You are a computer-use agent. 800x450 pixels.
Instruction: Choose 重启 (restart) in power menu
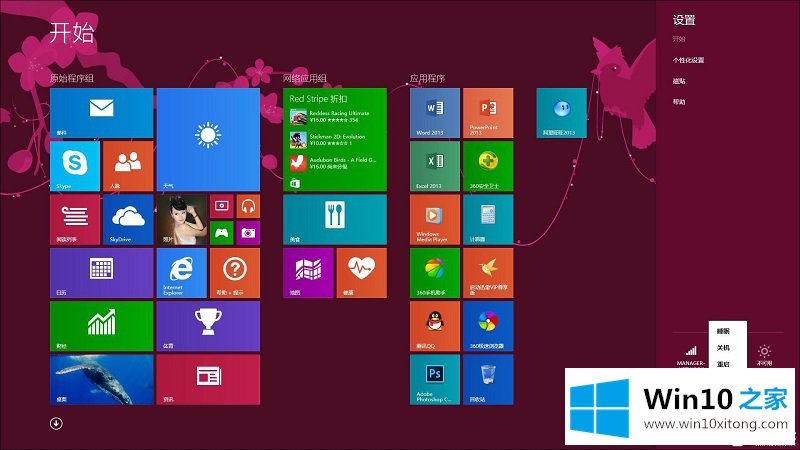(723, 364)
